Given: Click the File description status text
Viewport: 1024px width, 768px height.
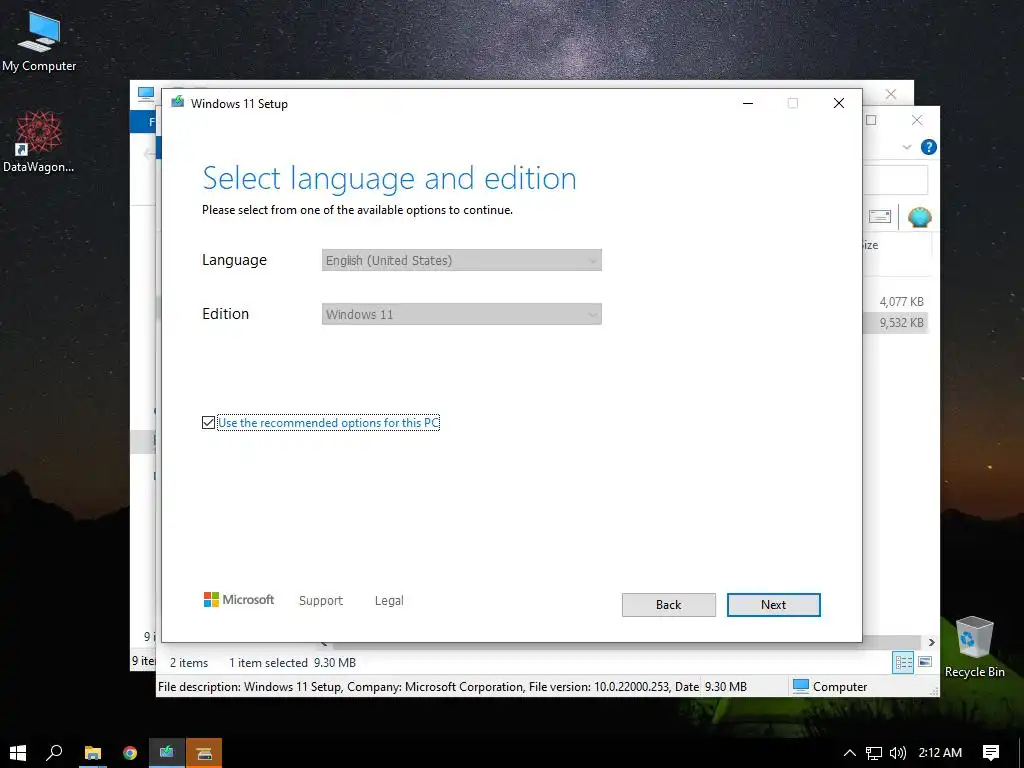Looking at the screenshot, I should point(428,686).
